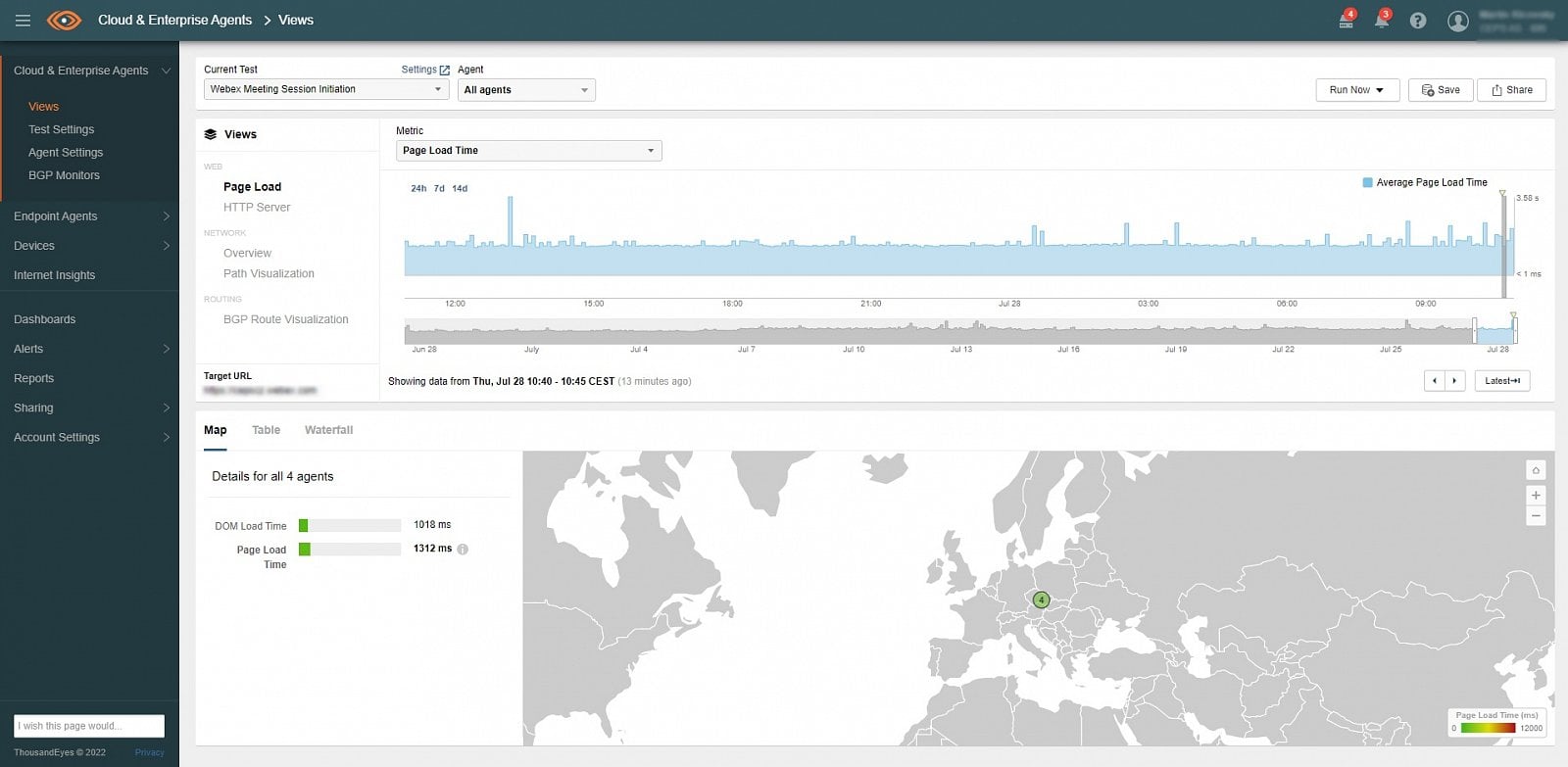
Task: Open the Settings external link icon
Action: point(445,71)
